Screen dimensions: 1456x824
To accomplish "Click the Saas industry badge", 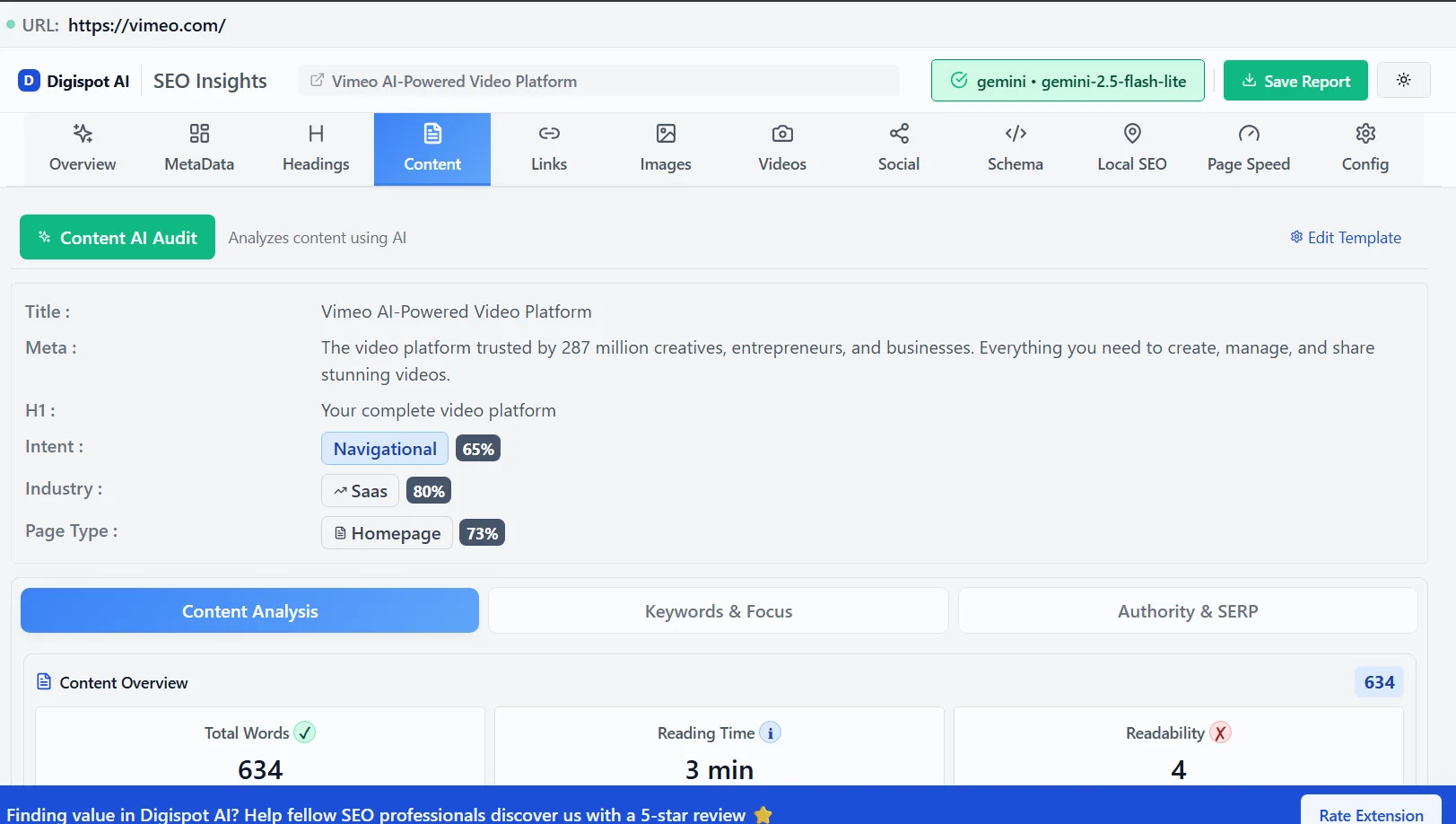I will pyautogui.click(x=360, y=491).
